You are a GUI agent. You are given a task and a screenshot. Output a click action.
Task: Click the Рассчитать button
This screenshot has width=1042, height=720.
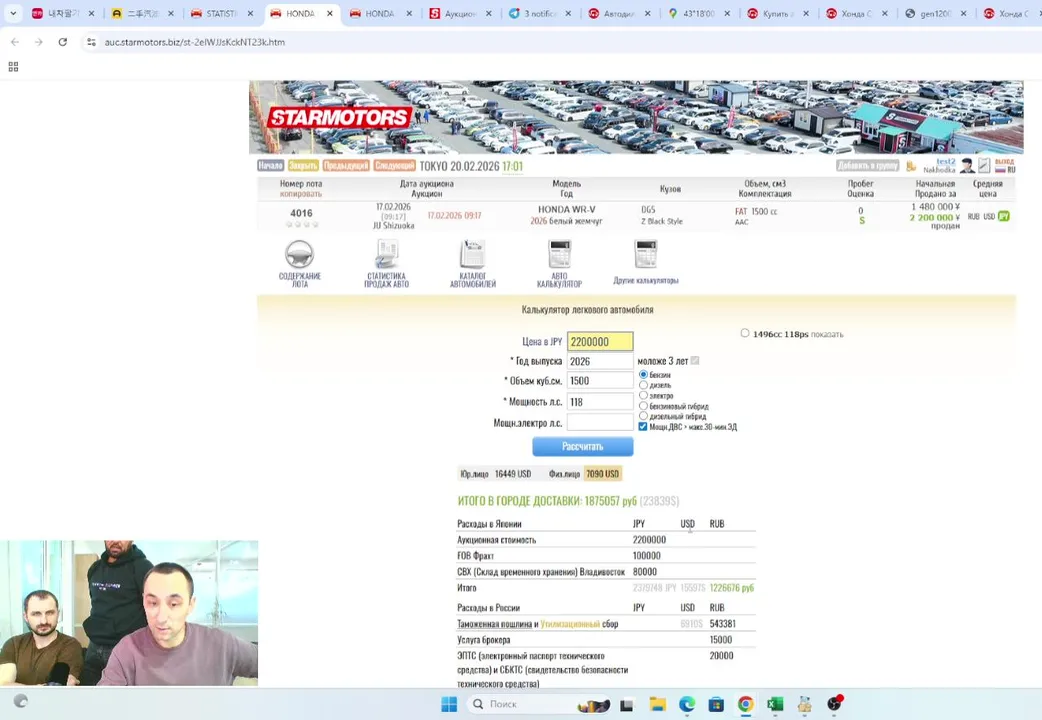pyautogui.click(x=583, y=446)
